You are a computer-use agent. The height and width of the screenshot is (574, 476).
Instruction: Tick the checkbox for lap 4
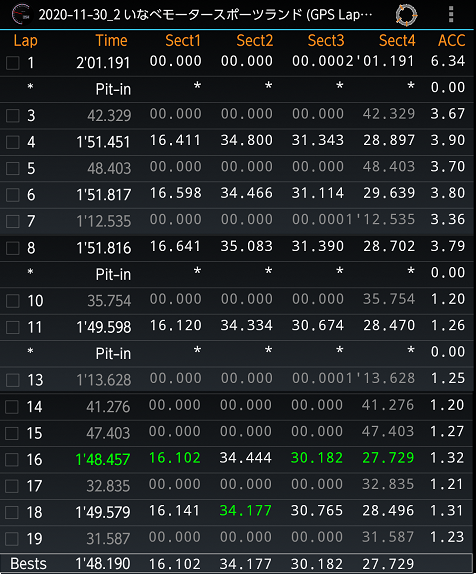coord(12,142)
